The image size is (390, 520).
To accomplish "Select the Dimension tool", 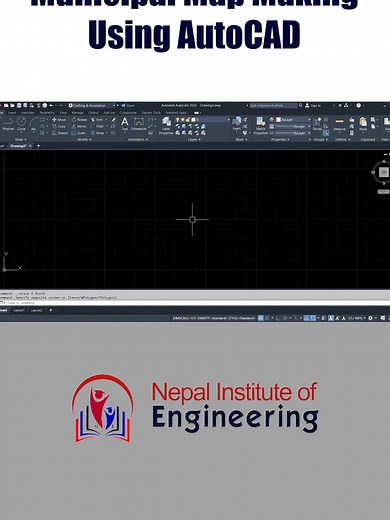I will pyautogui.click(x=139, y=124).
